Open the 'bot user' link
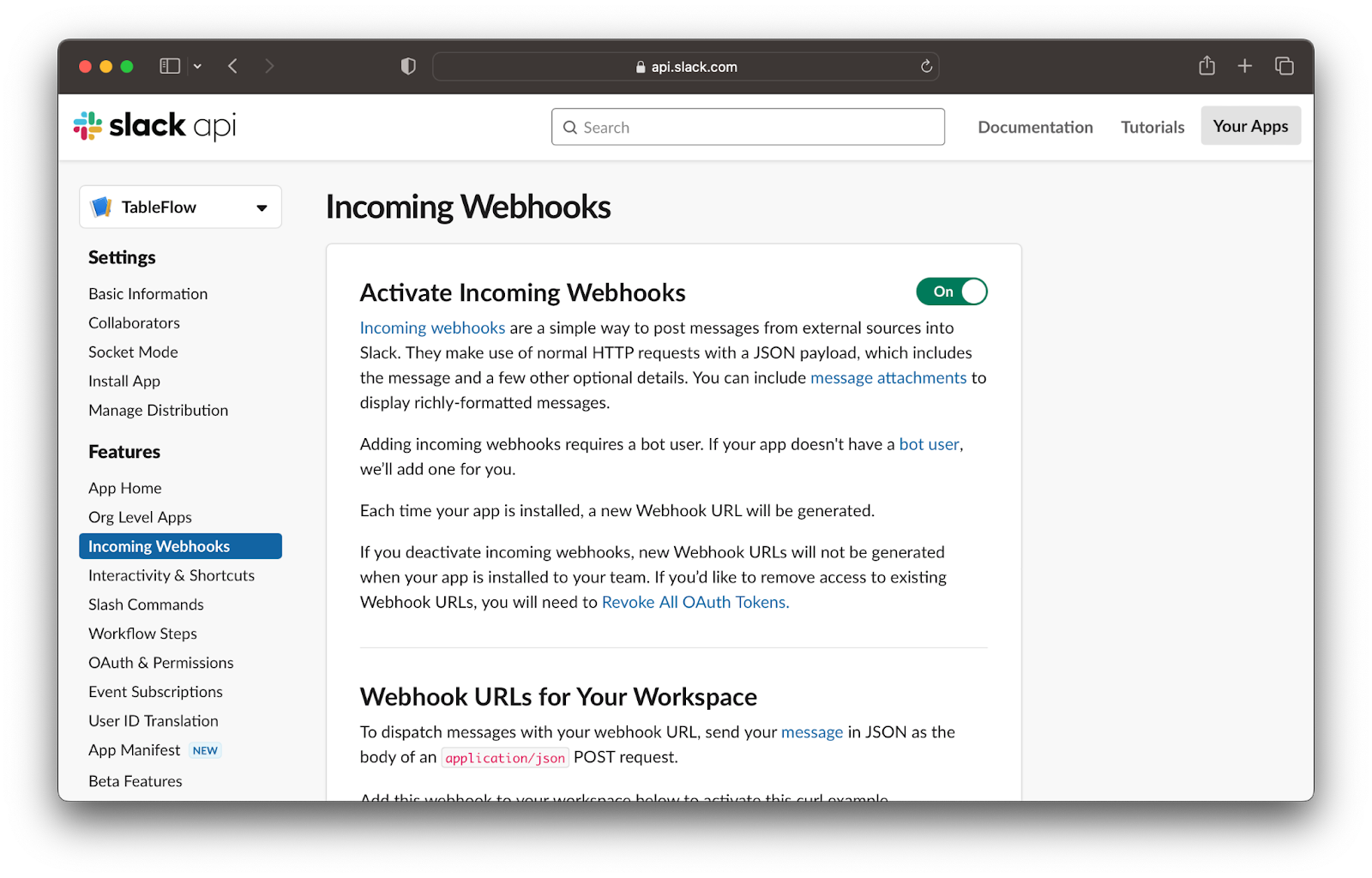The width and height of the screenshot is (1372, 878). click(x=930, y=444)
